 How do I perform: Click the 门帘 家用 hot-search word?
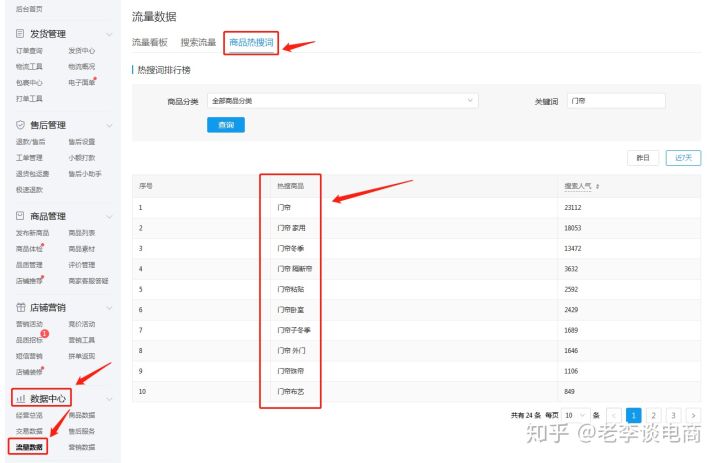(x=291, y=228)
